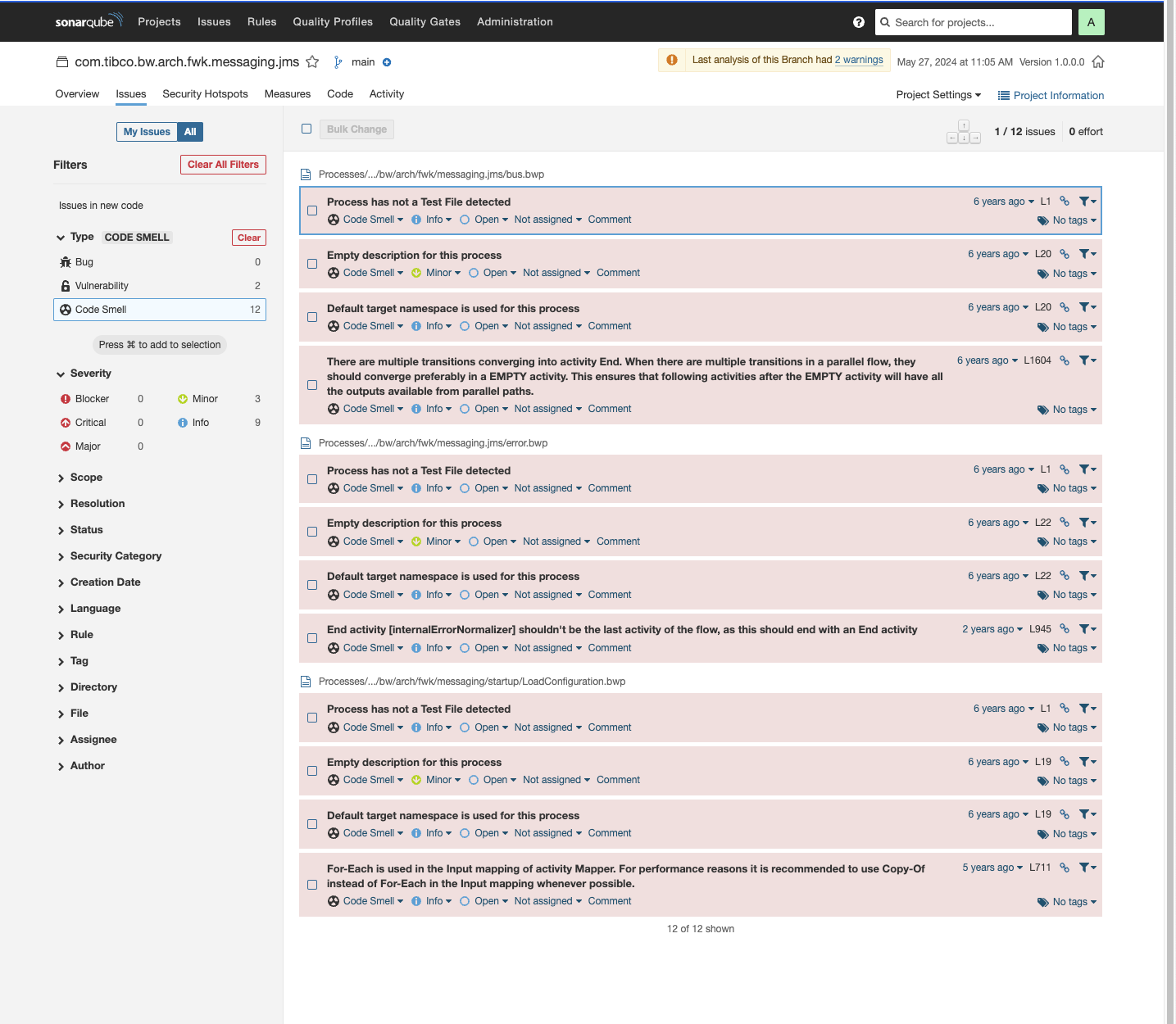Click the permalink icon for L711 issue
This screenshot has width=1176, height=1024.
[x=1065, y=868]
